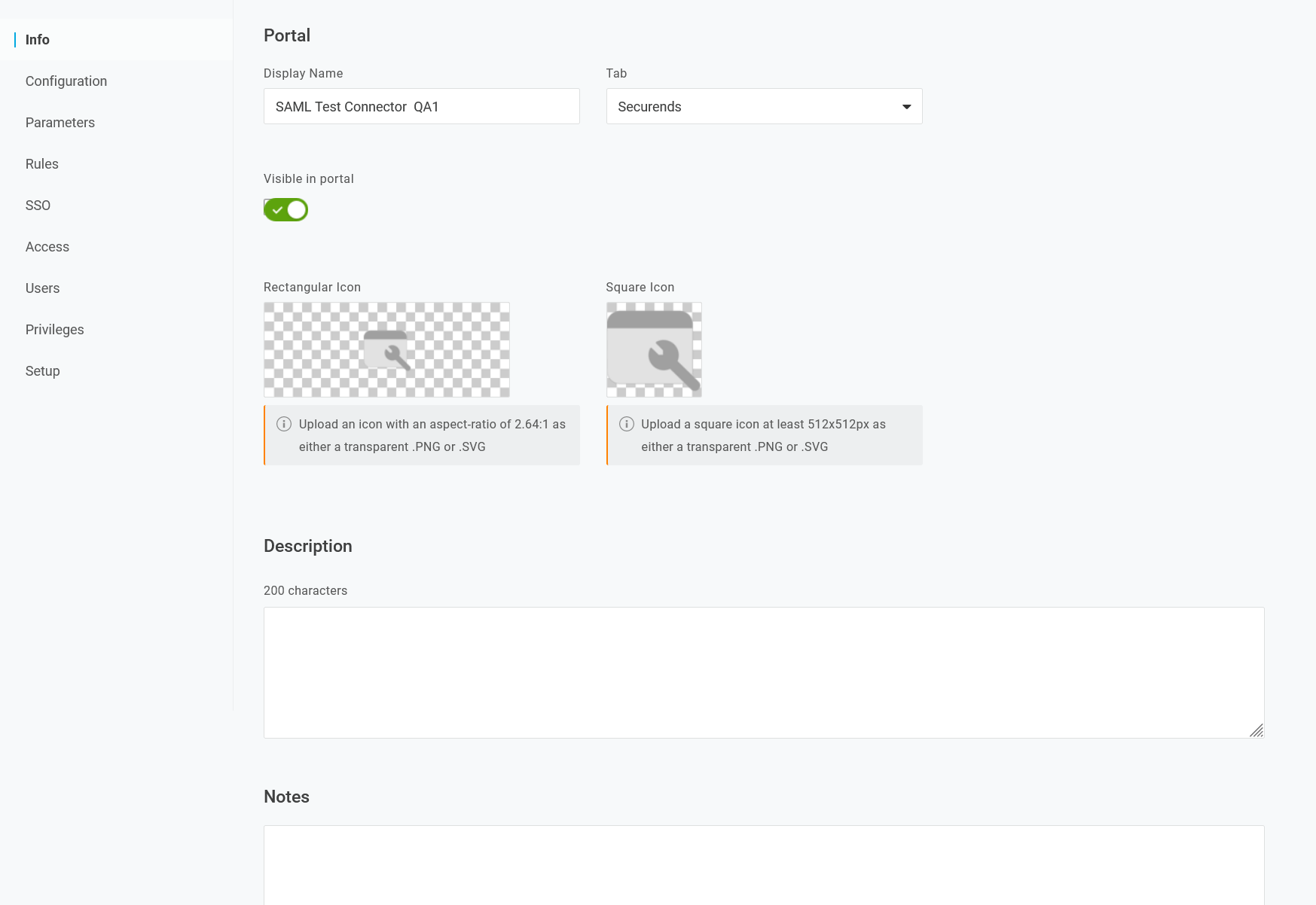1316x905 pixels.
Task: Switch to the Configuration section
Action: click(x=66, y=81)
